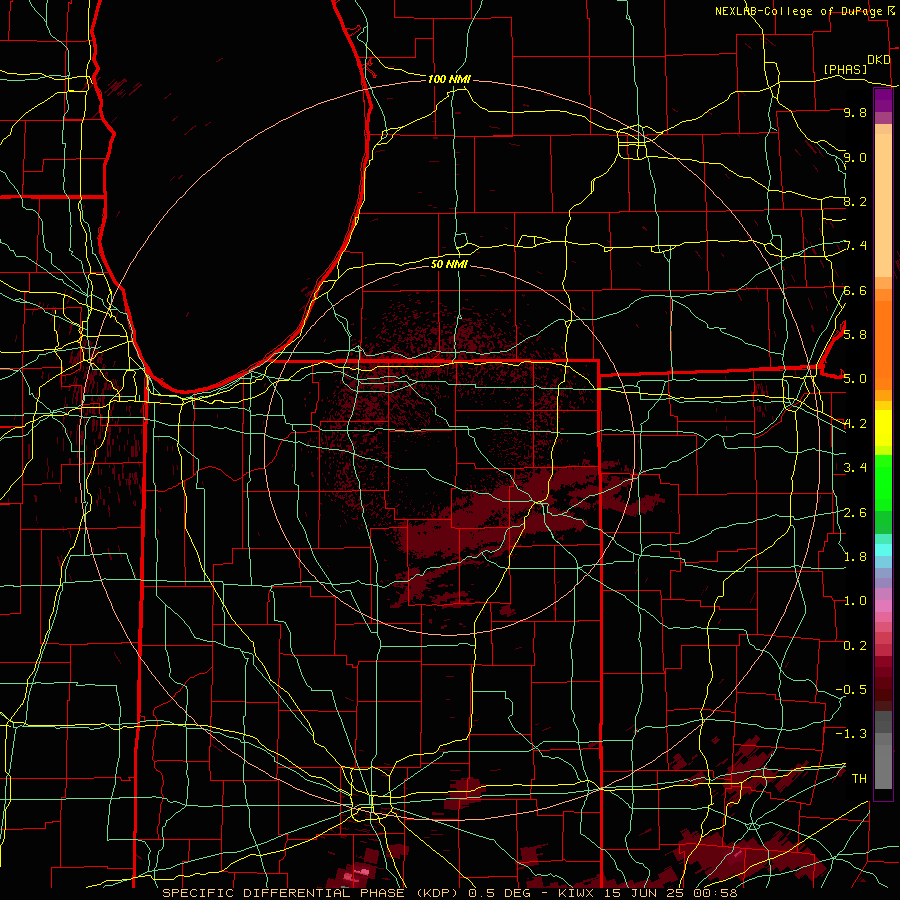This screenshot has width=900, height=900.
Task: Click the DKD label above the color scale
Action: [878, 59]
